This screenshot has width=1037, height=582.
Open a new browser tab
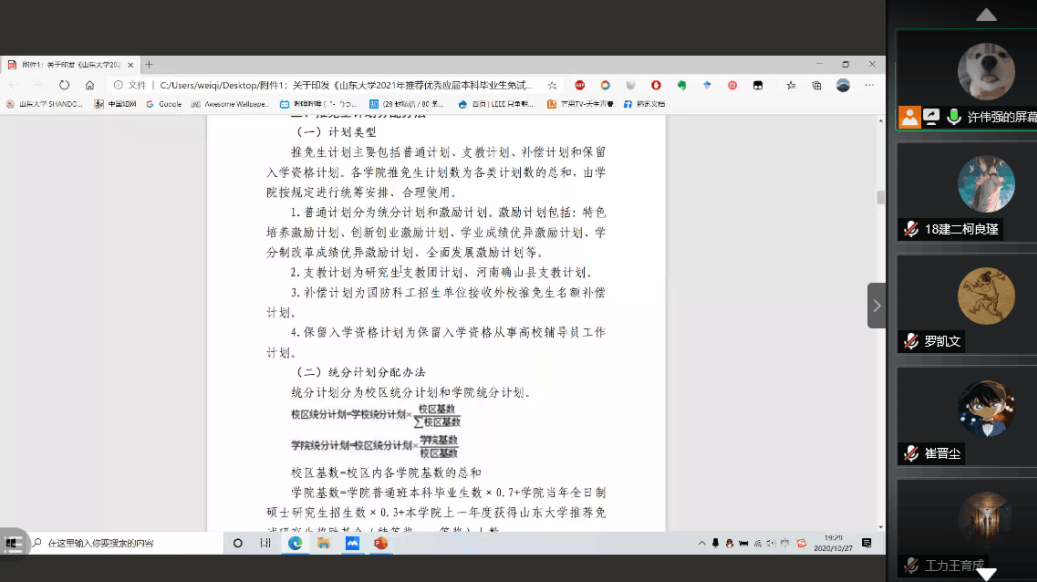[149, 65]
